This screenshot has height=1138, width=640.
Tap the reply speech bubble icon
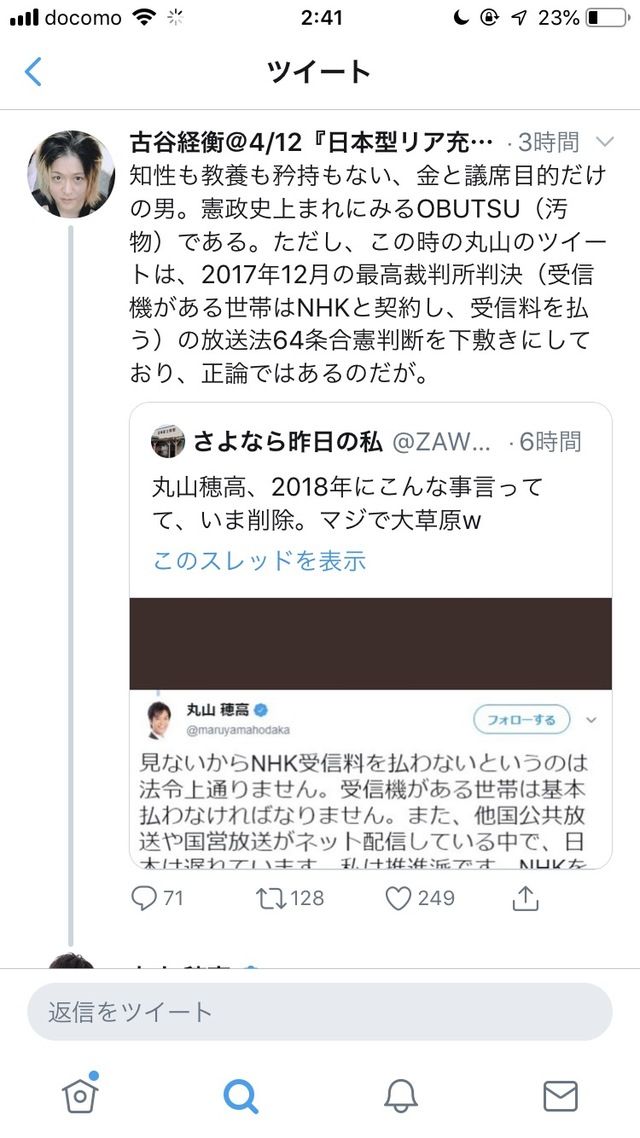pyautogui.click(x=144, y=898)
